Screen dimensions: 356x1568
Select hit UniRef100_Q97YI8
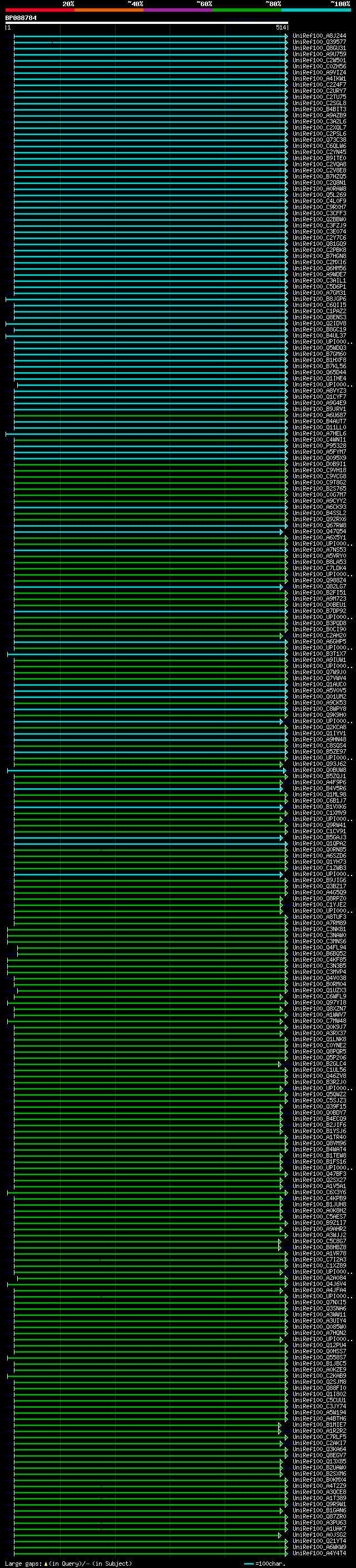click(319, 1002)
